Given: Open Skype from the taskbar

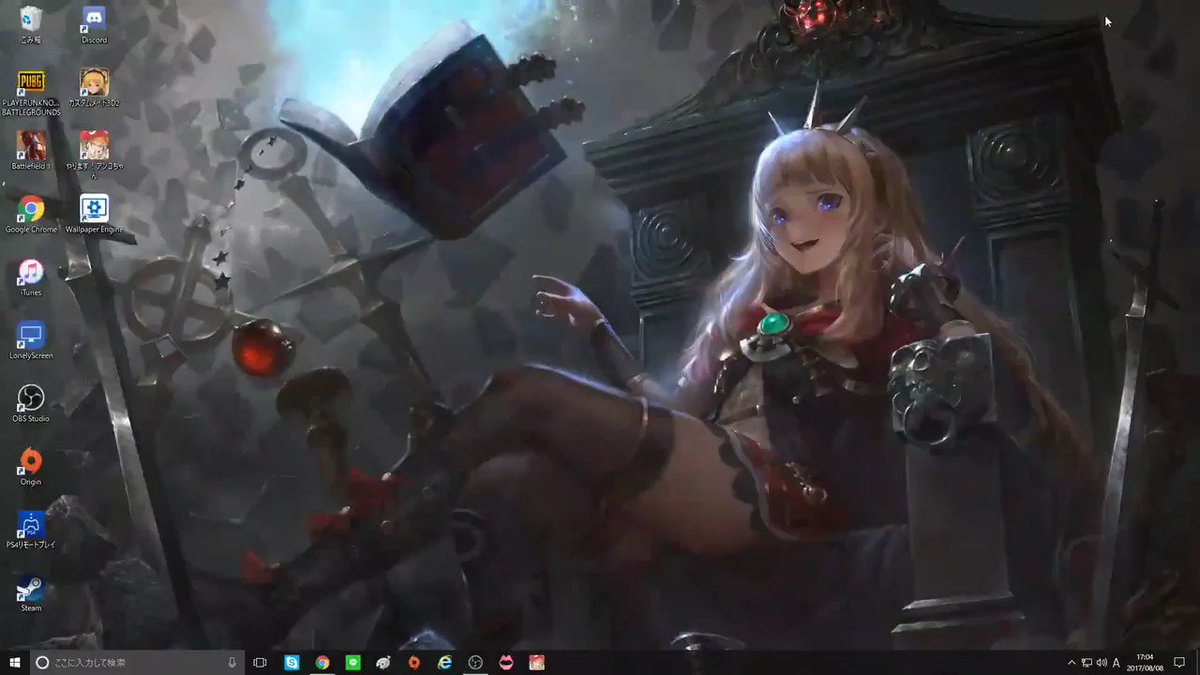Looking at the screenshot, I should [x=292, y=662].
